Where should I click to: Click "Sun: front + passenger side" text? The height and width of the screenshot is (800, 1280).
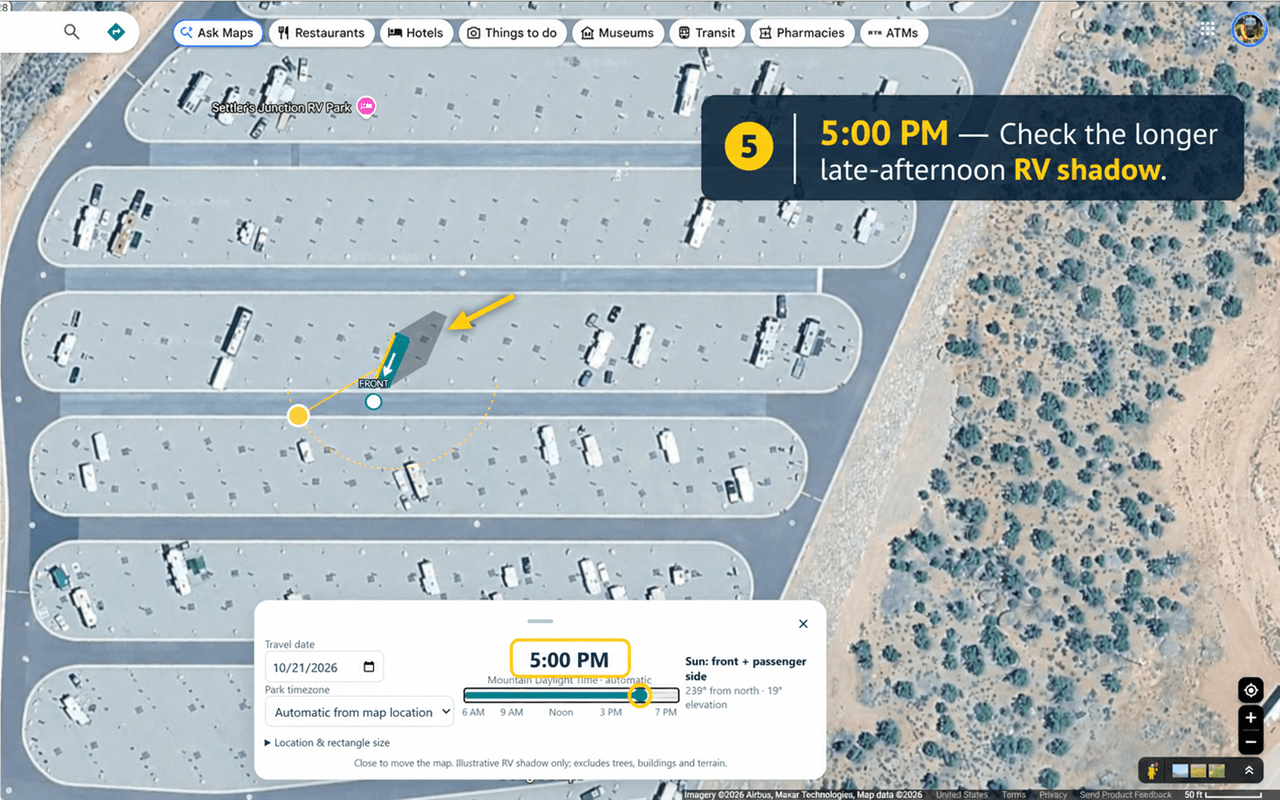coord(746,669)
